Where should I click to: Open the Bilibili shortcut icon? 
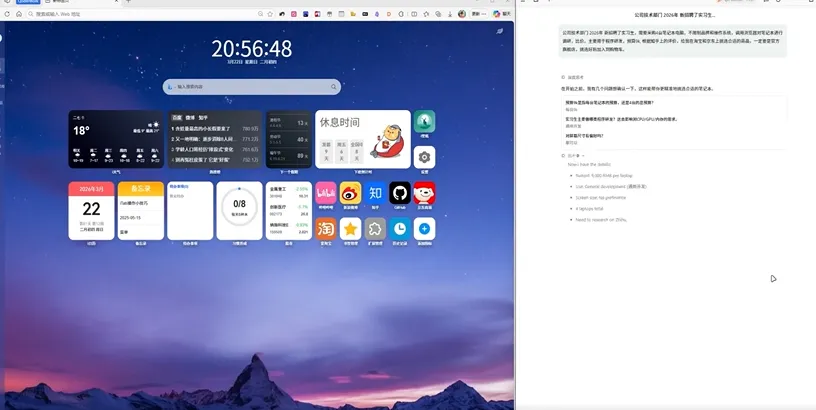pos(326,193)
